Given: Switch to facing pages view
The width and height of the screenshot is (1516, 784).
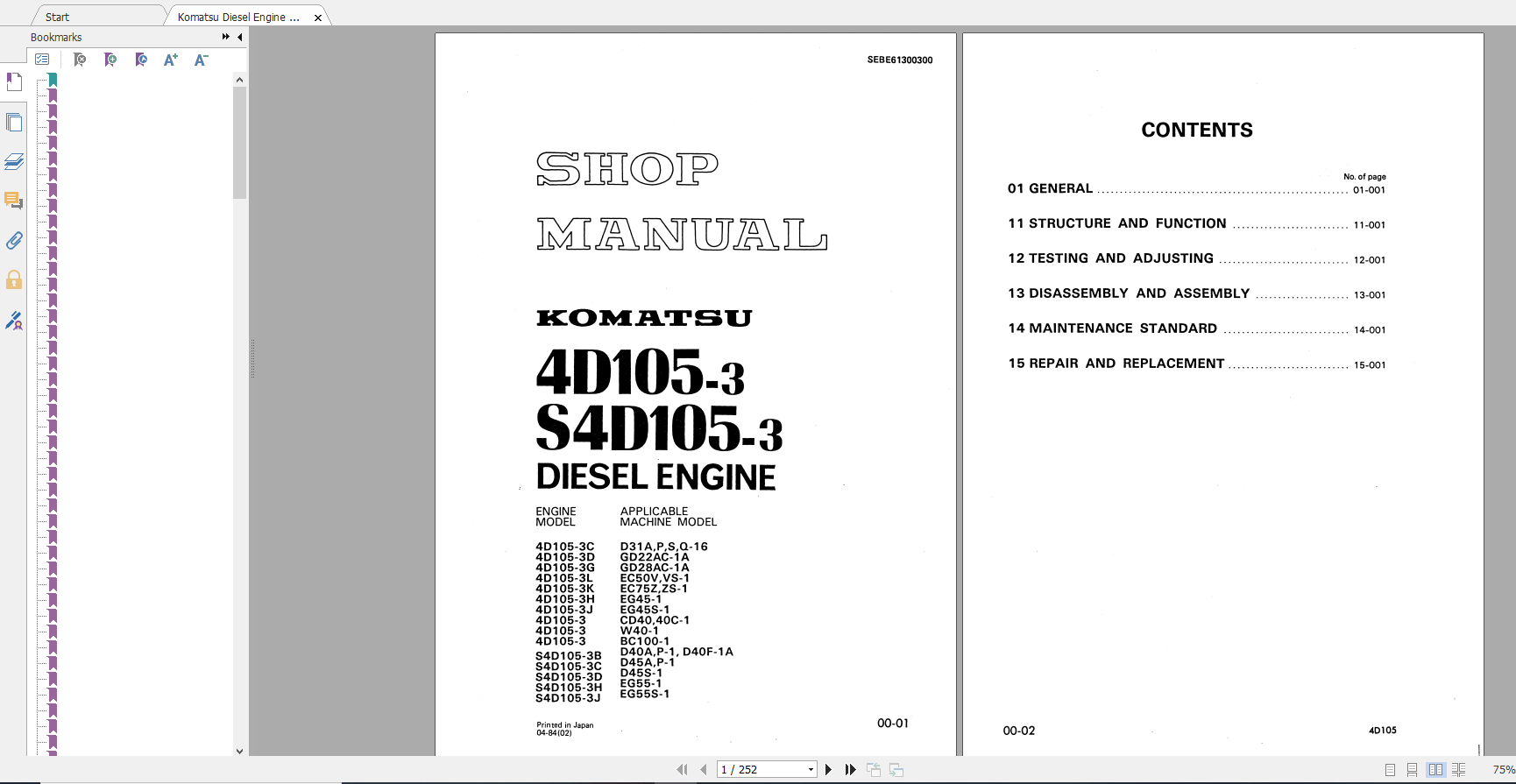Looking at the screenshot, I should 1435,769.
